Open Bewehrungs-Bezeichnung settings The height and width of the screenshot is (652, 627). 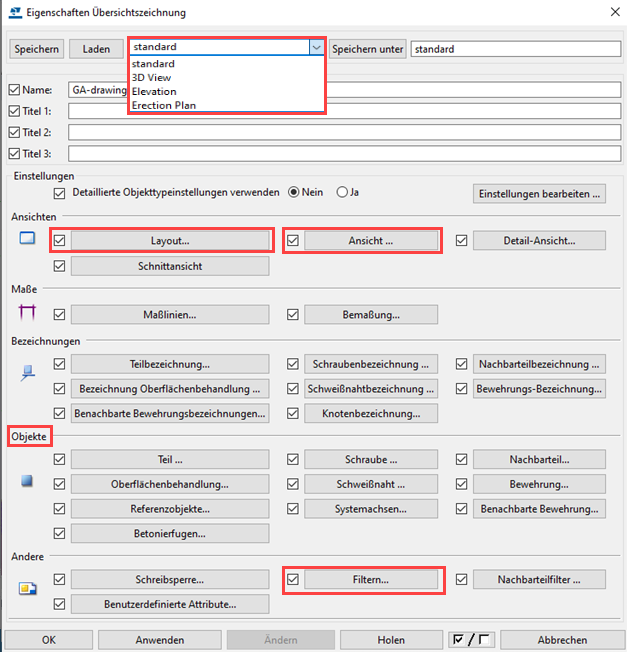pos(539,389)
